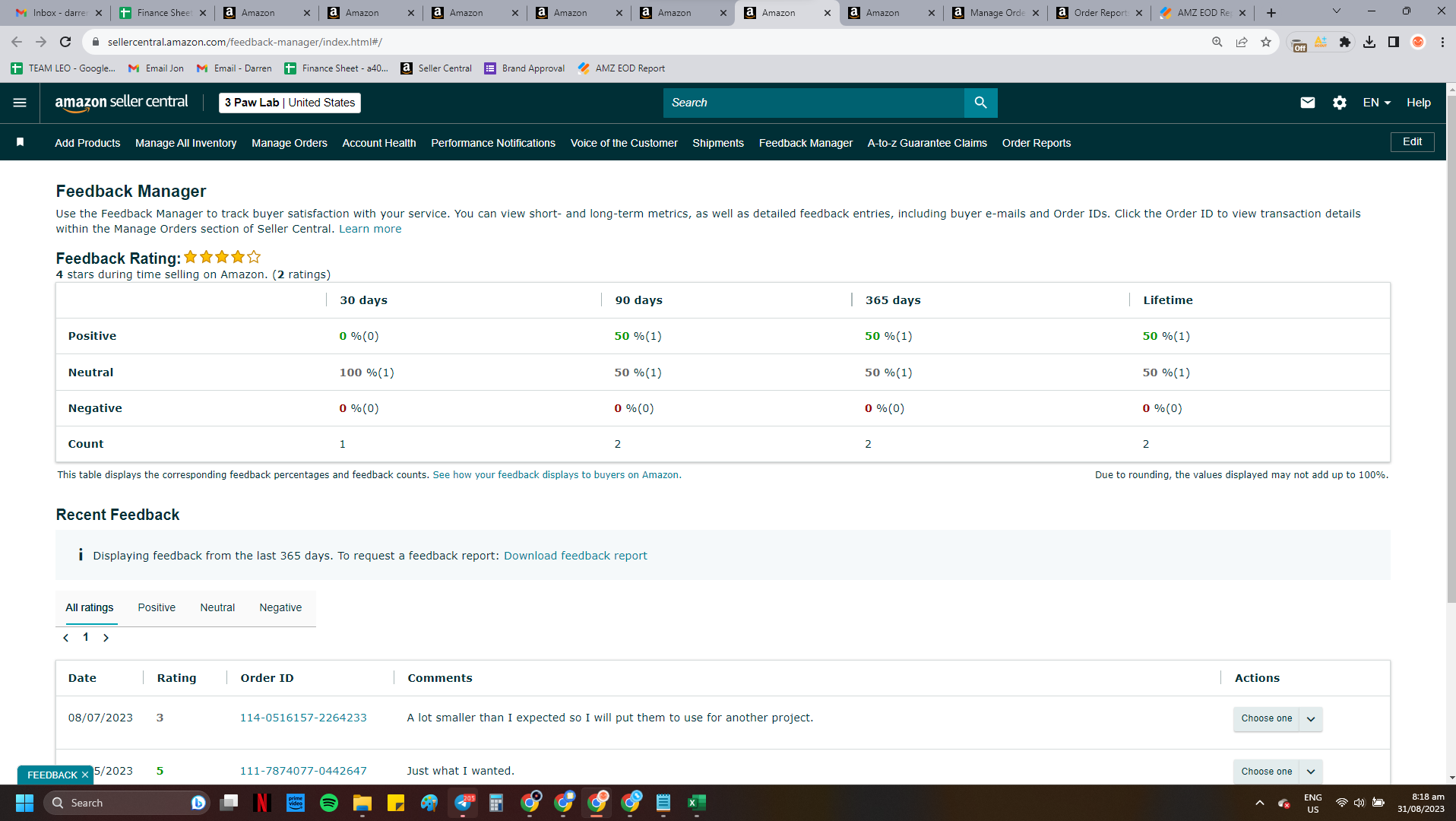The height and width of the screenshot is (821, 1456).
Task: Open File Explorer from the taskbar
Action: (362, 803)
